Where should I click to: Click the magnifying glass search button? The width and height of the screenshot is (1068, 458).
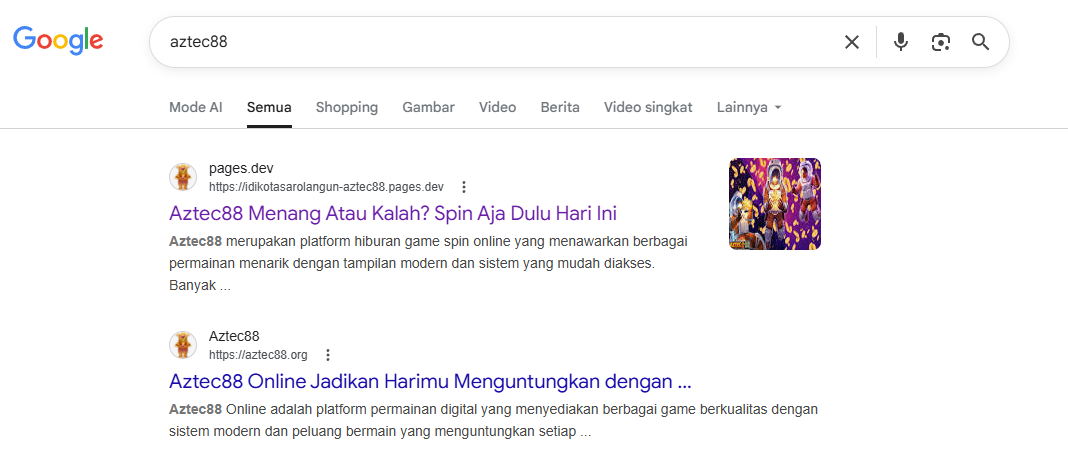click(980, 42)
